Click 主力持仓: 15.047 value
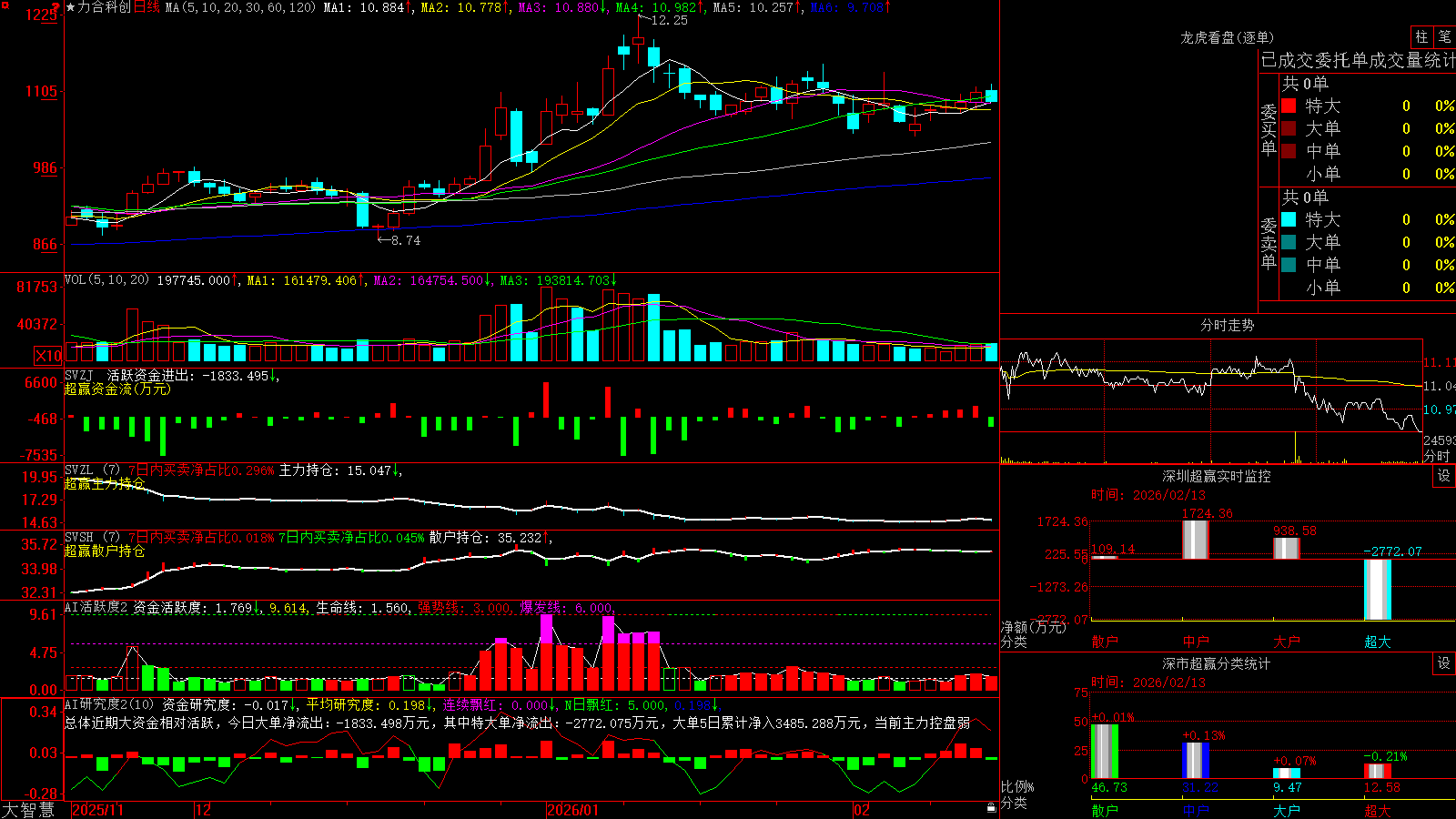 (x=335, y=470)
